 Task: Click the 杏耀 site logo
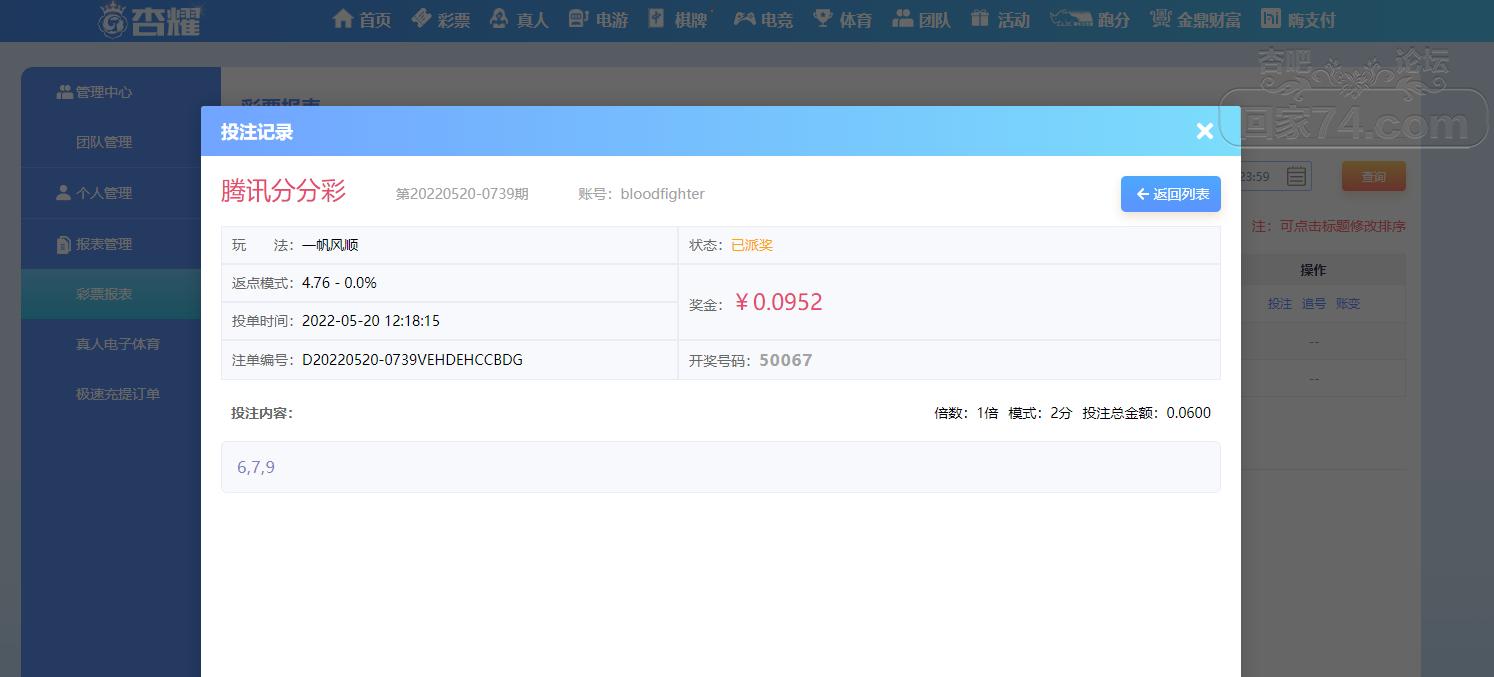150,20
